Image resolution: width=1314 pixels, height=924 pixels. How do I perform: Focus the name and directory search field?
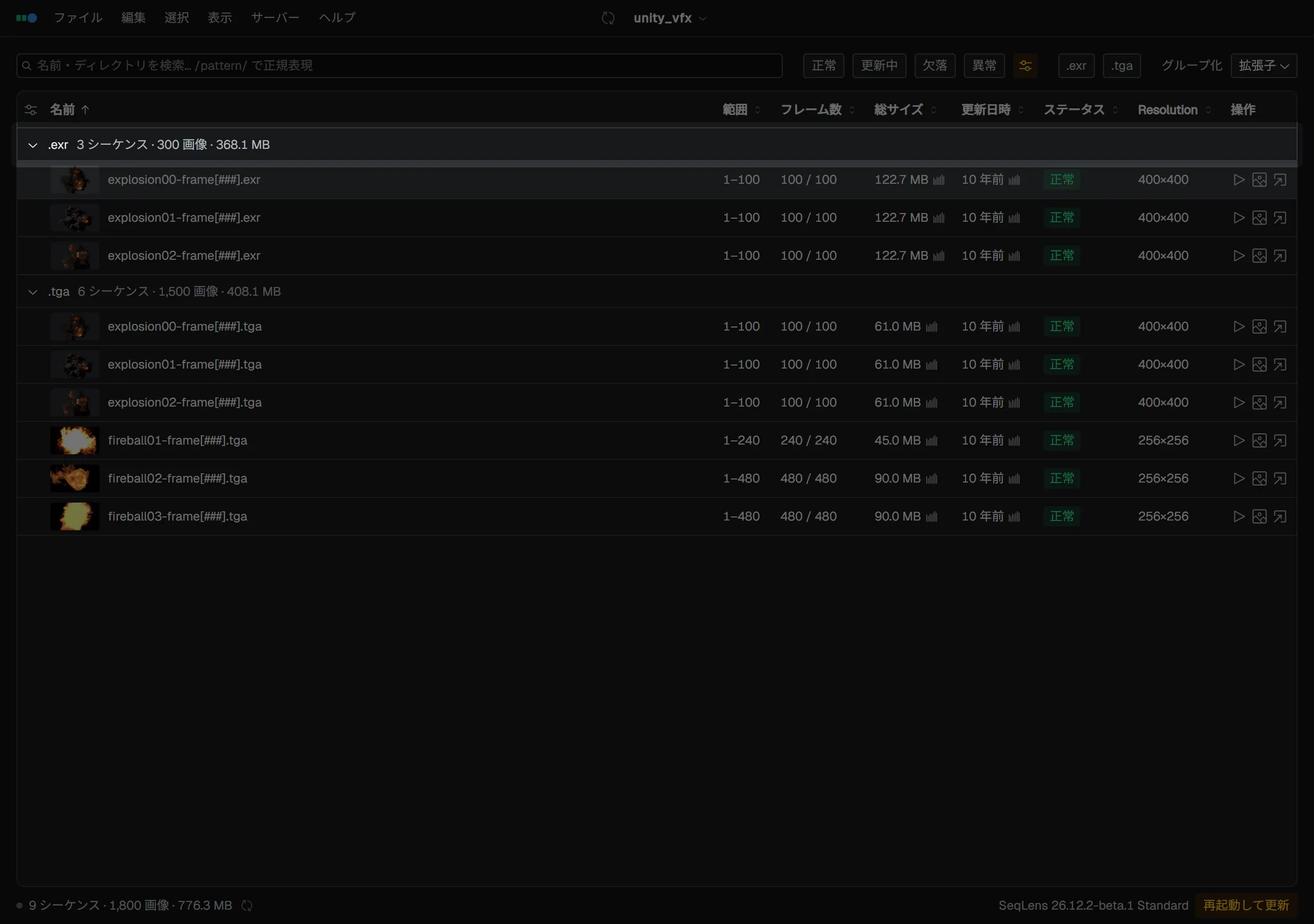[x=399, y=66]
